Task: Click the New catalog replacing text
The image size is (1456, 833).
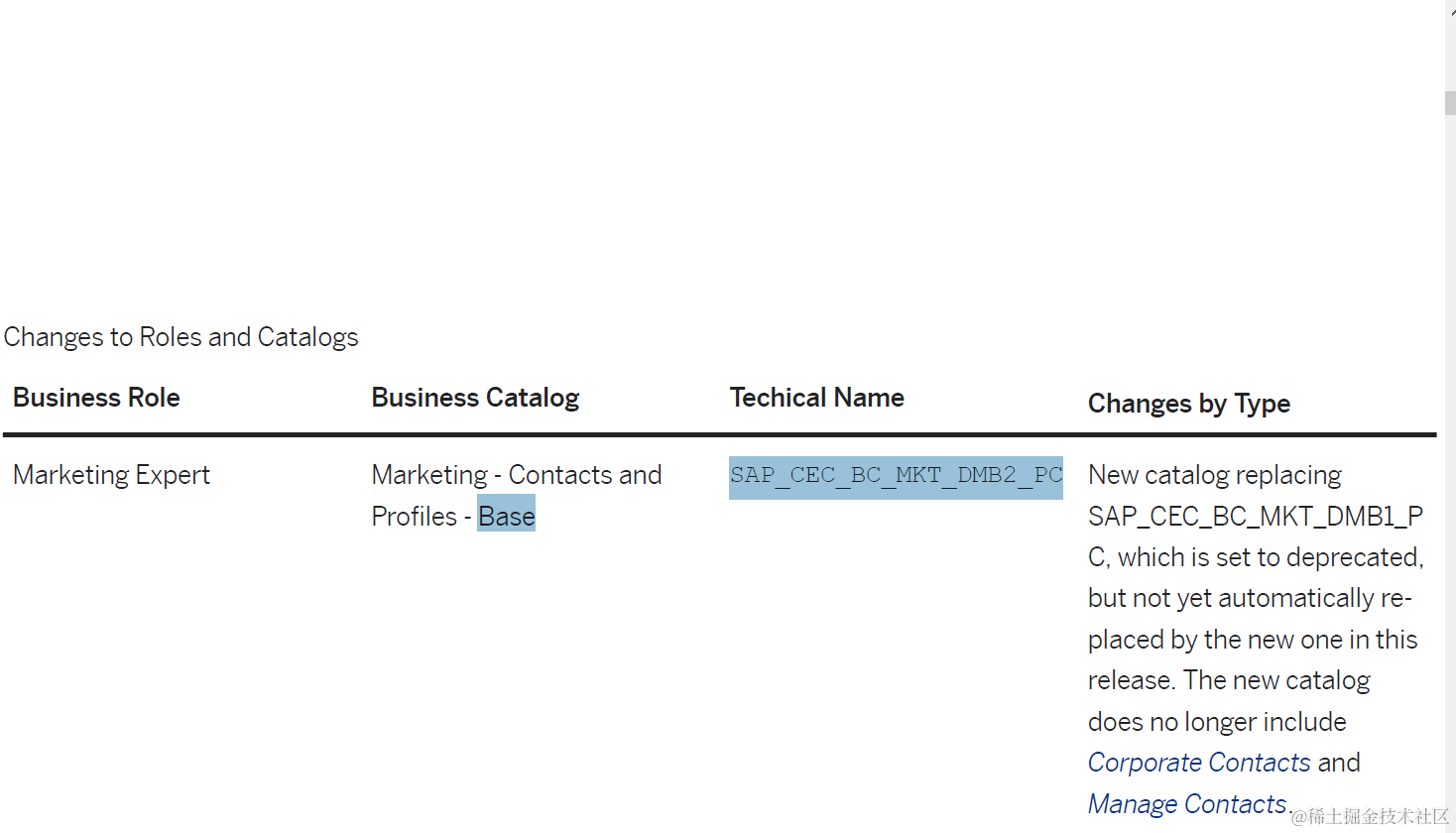Action: (x=1214, y=475)
